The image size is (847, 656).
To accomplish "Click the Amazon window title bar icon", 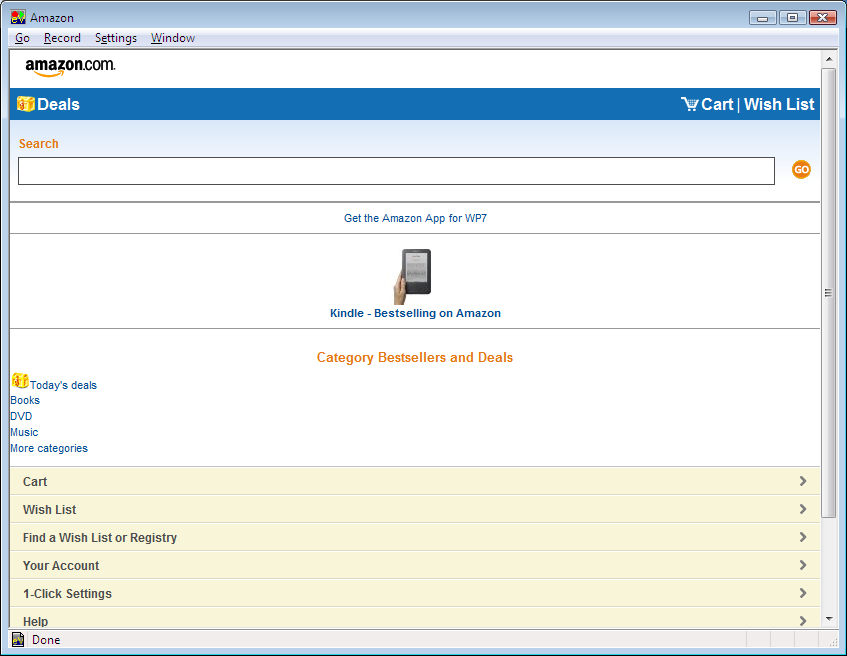I will tap(18, 17).
